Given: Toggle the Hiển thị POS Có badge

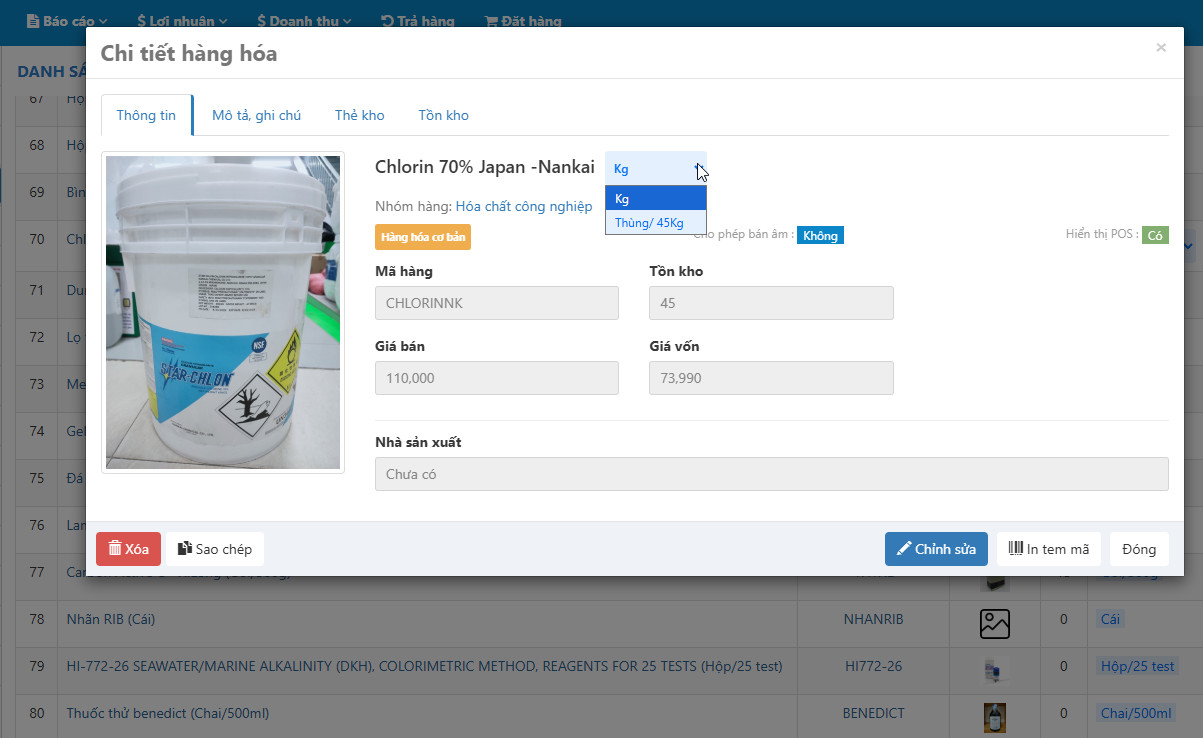Looking at the screenshot, I should 1155,235.
